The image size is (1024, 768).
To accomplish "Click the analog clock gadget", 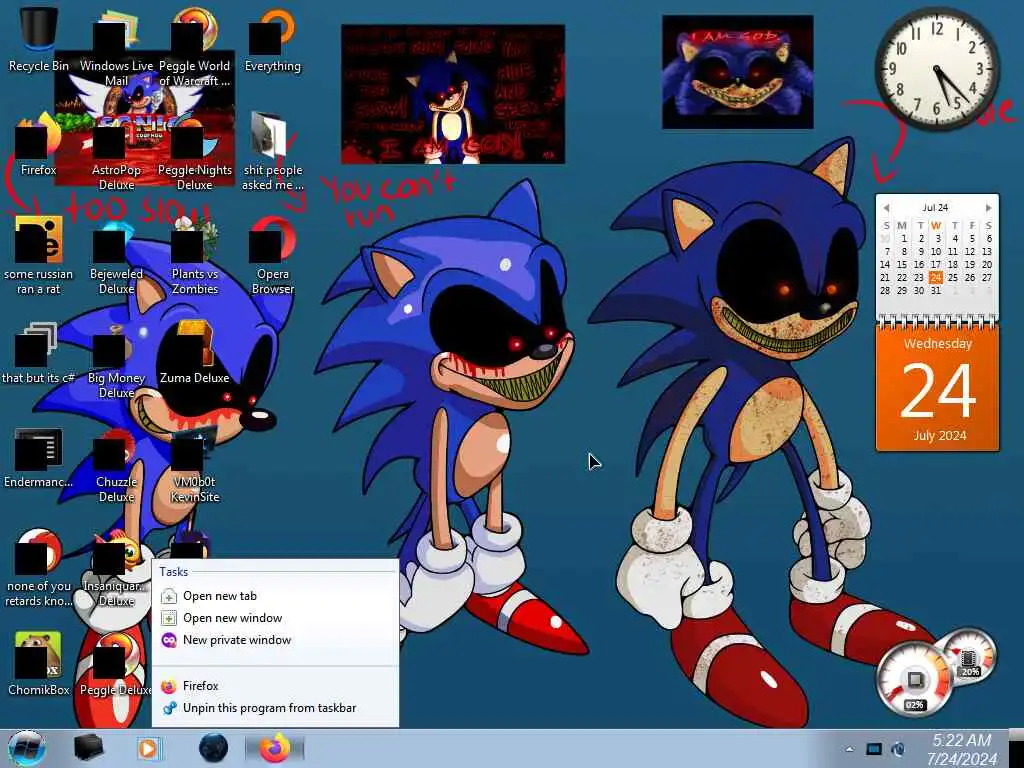I will (937, 69).
